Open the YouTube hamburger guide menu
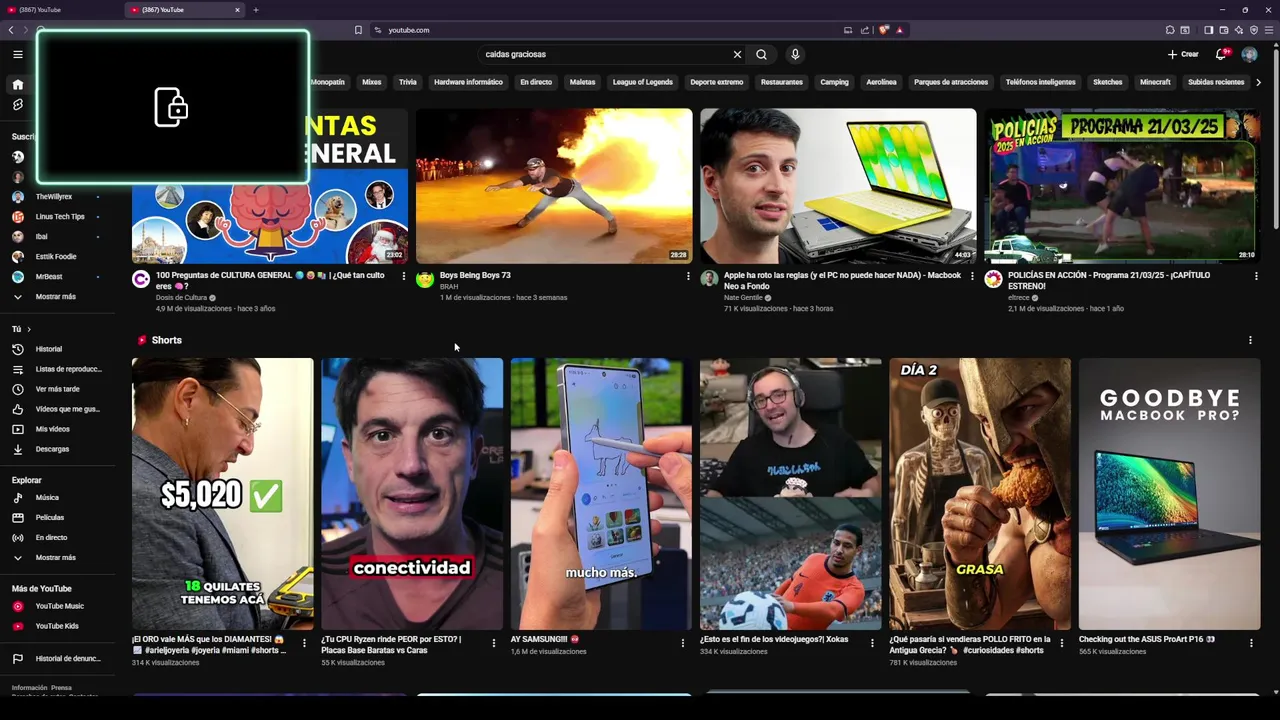The image size is (1280, 720). [x=18, y=54]
